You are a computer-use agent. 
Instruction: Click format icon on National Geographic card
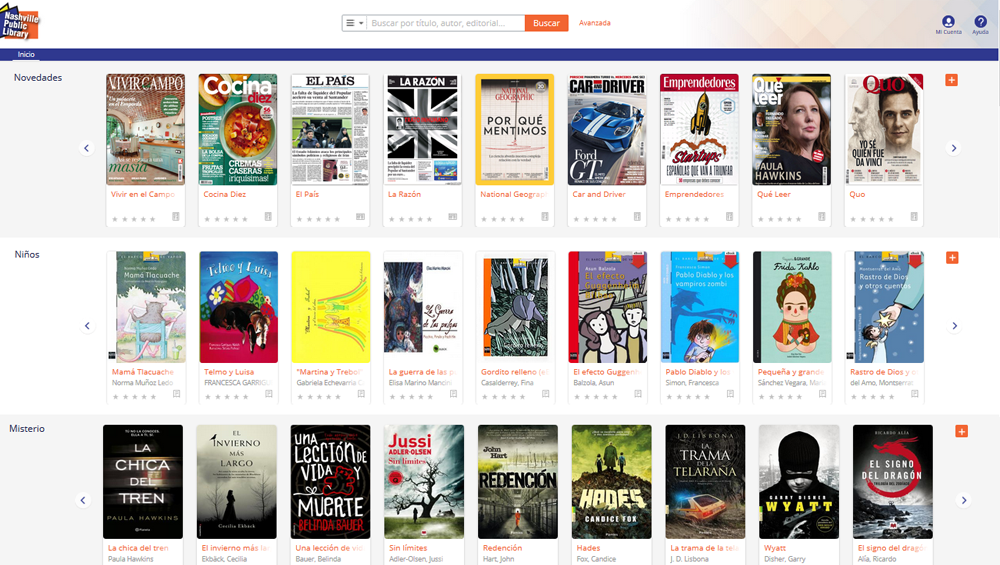click(x=545, y=217)
